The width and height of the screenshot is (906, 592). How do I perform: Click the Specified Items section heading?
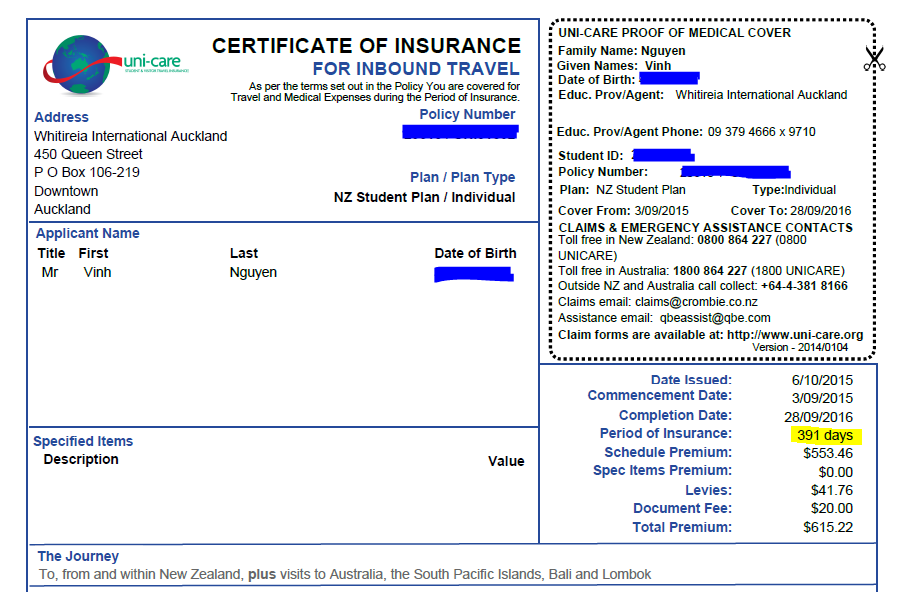click(83, 441)
